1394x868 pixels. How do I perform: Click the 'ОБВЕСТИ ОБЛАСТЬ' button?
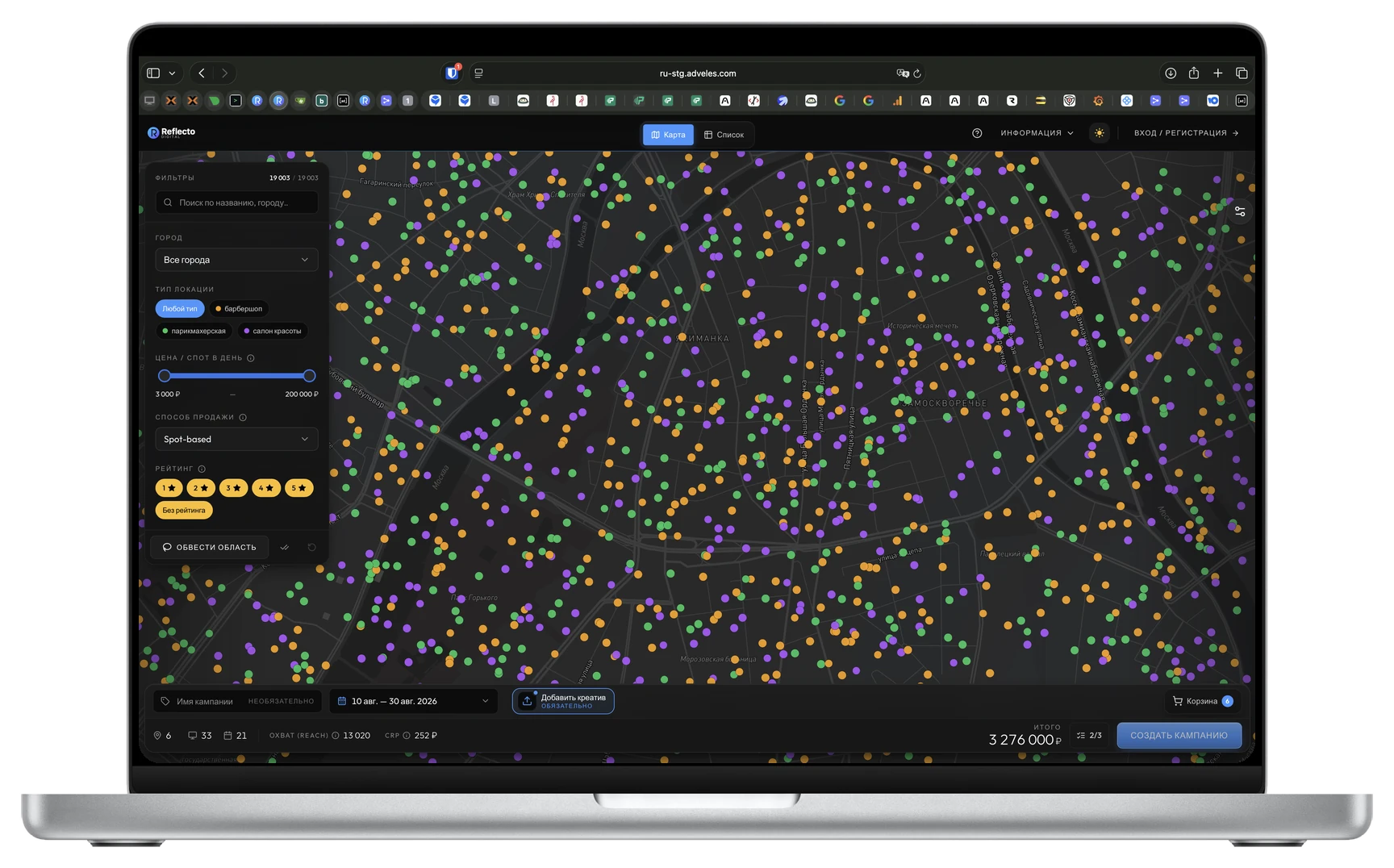point(210,547)
